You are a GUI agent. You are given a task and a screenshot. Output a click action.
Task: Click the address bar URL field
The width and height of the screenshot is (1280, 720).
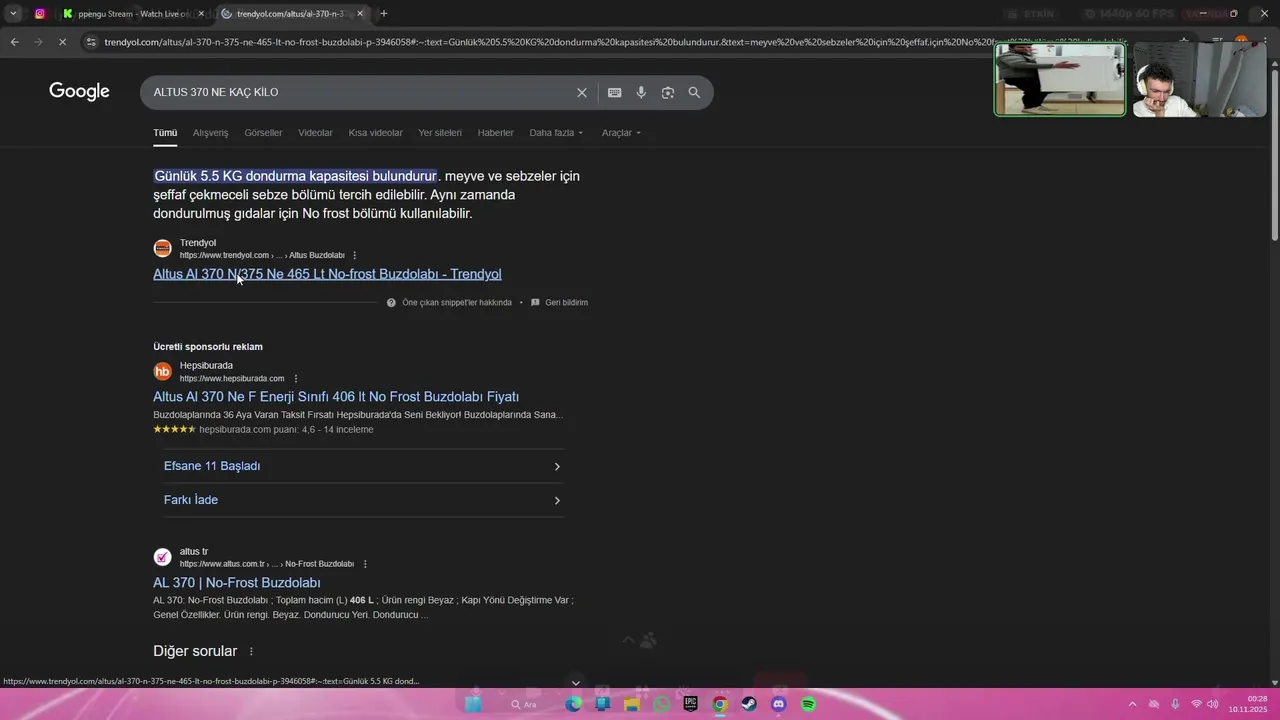coord(615,42)
